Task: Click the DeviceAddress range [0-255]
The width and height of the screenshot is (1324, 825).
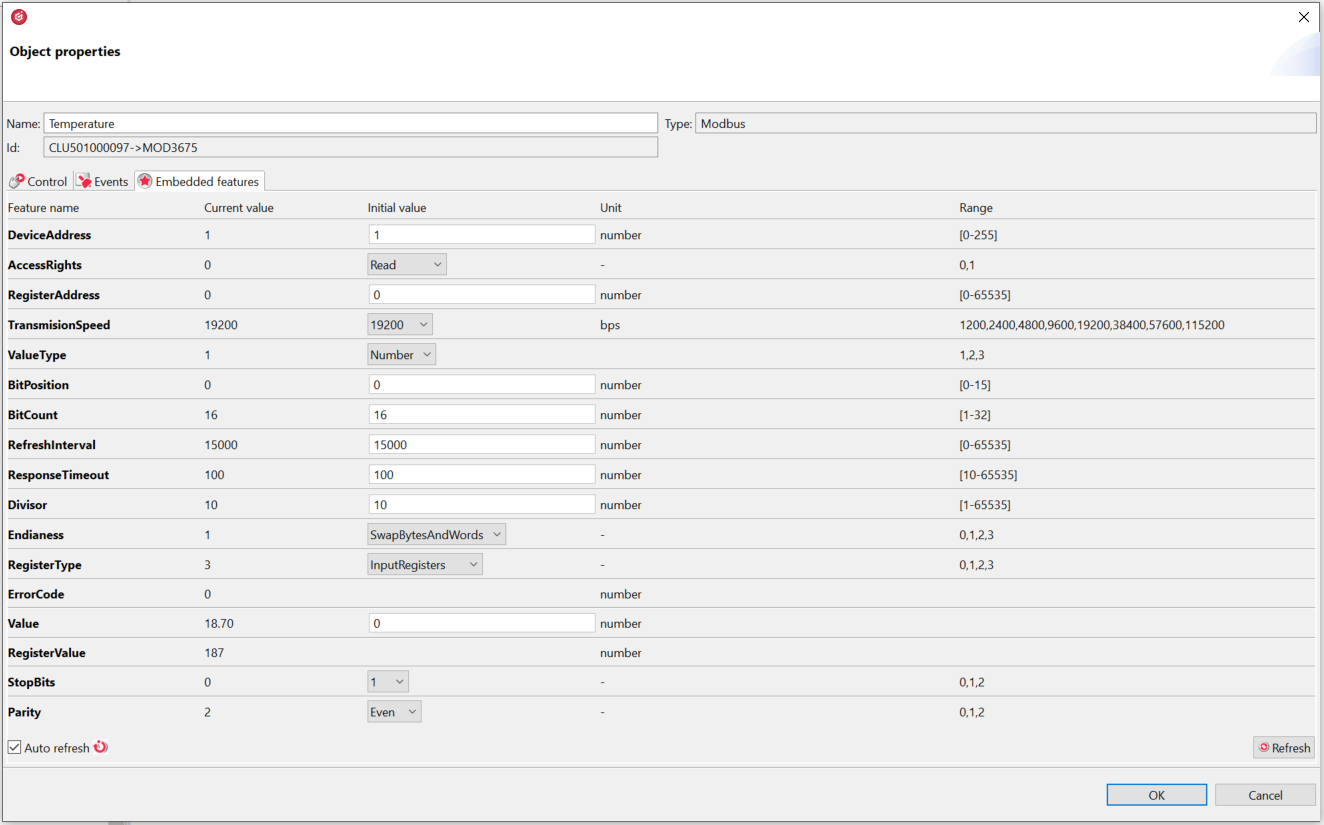Action: coord(978,235)
